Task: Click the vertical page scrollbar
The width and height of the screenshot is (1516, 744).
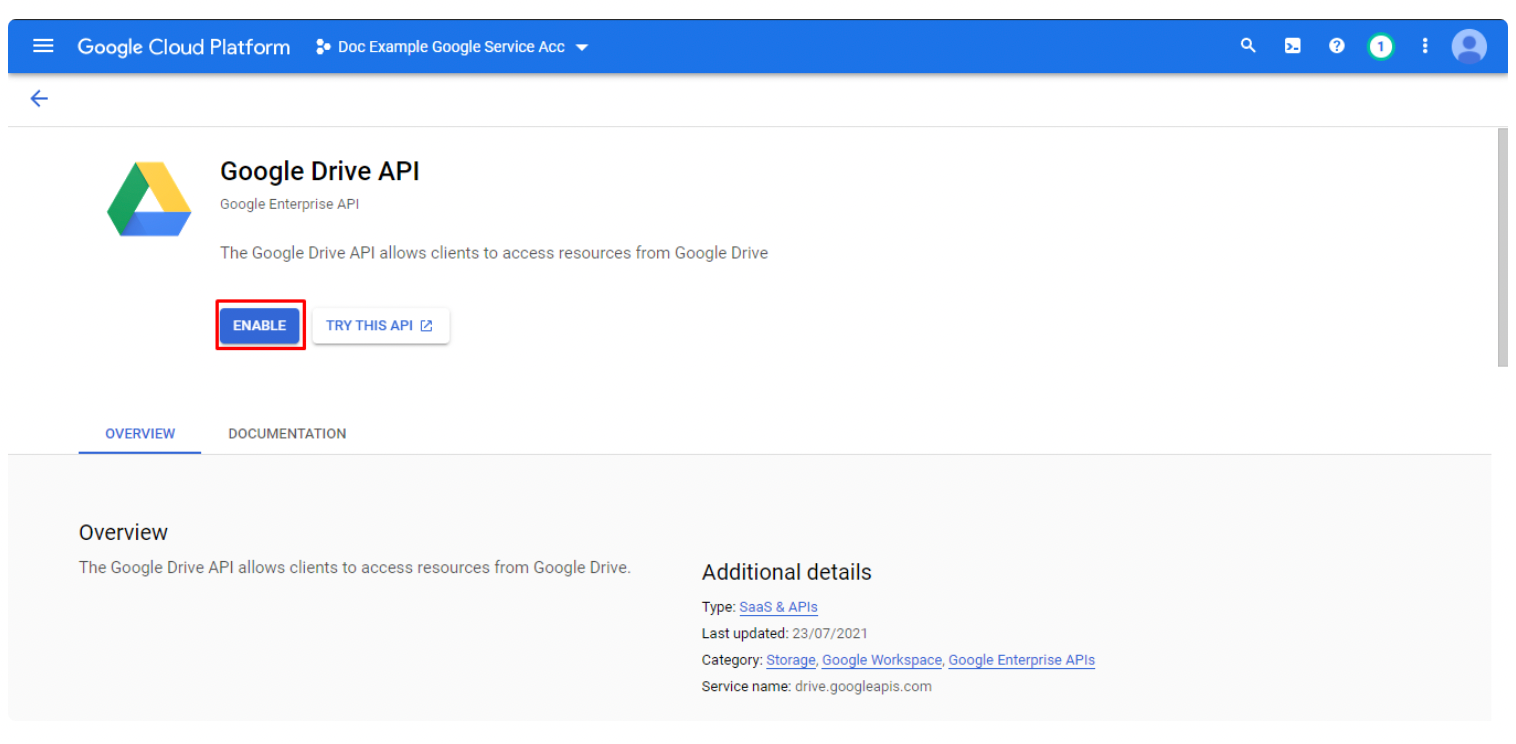Action: [x=1501, y=247]
